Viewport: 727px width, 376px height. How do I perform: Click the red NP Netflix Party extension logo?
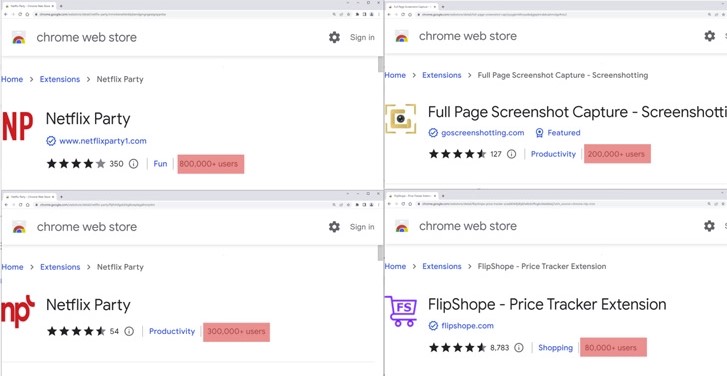tap(17, 126)
